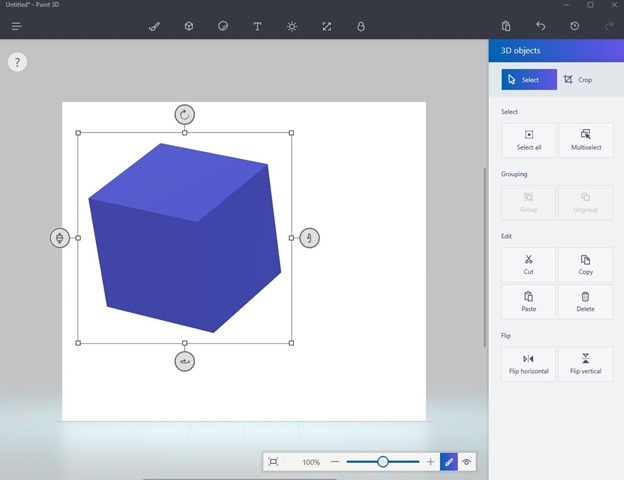624x480 pixels.
Task: Toggle the Multiselect option
Action: (585, 140)
